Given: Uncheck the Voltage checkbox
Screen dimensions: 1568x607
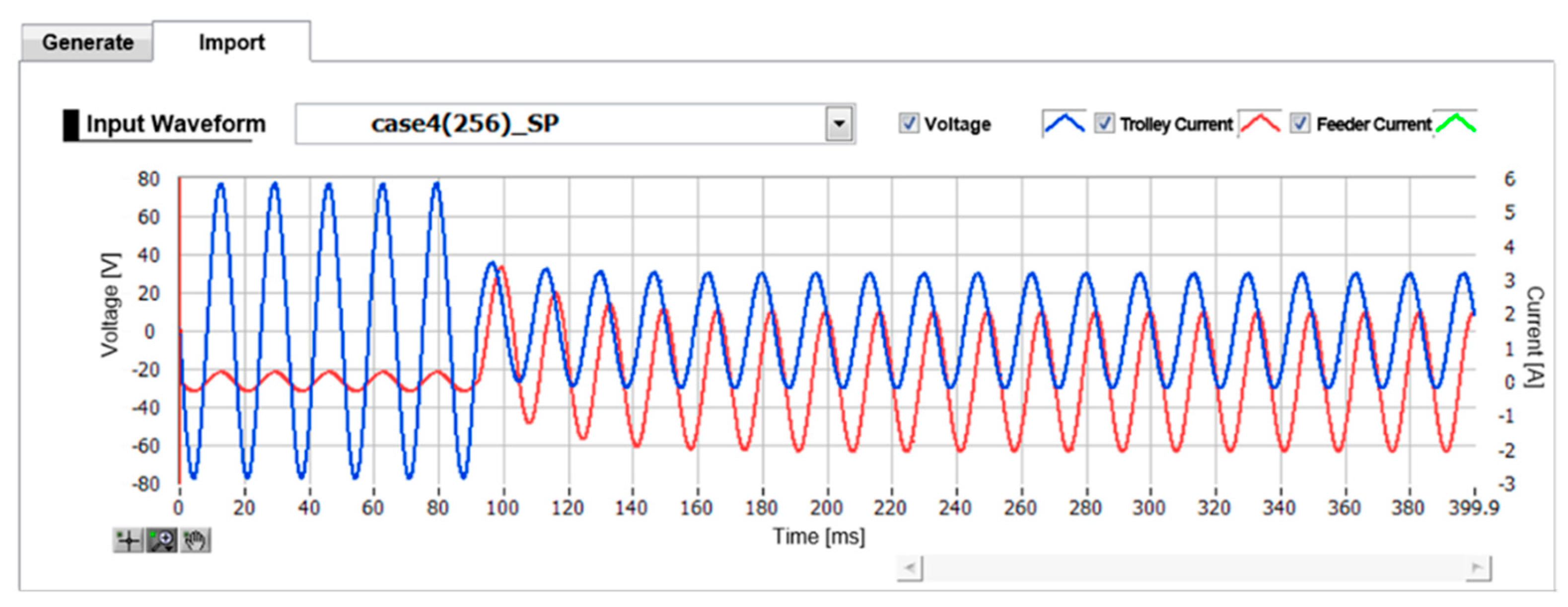Looking at the screenshot, I should point(909,124).
